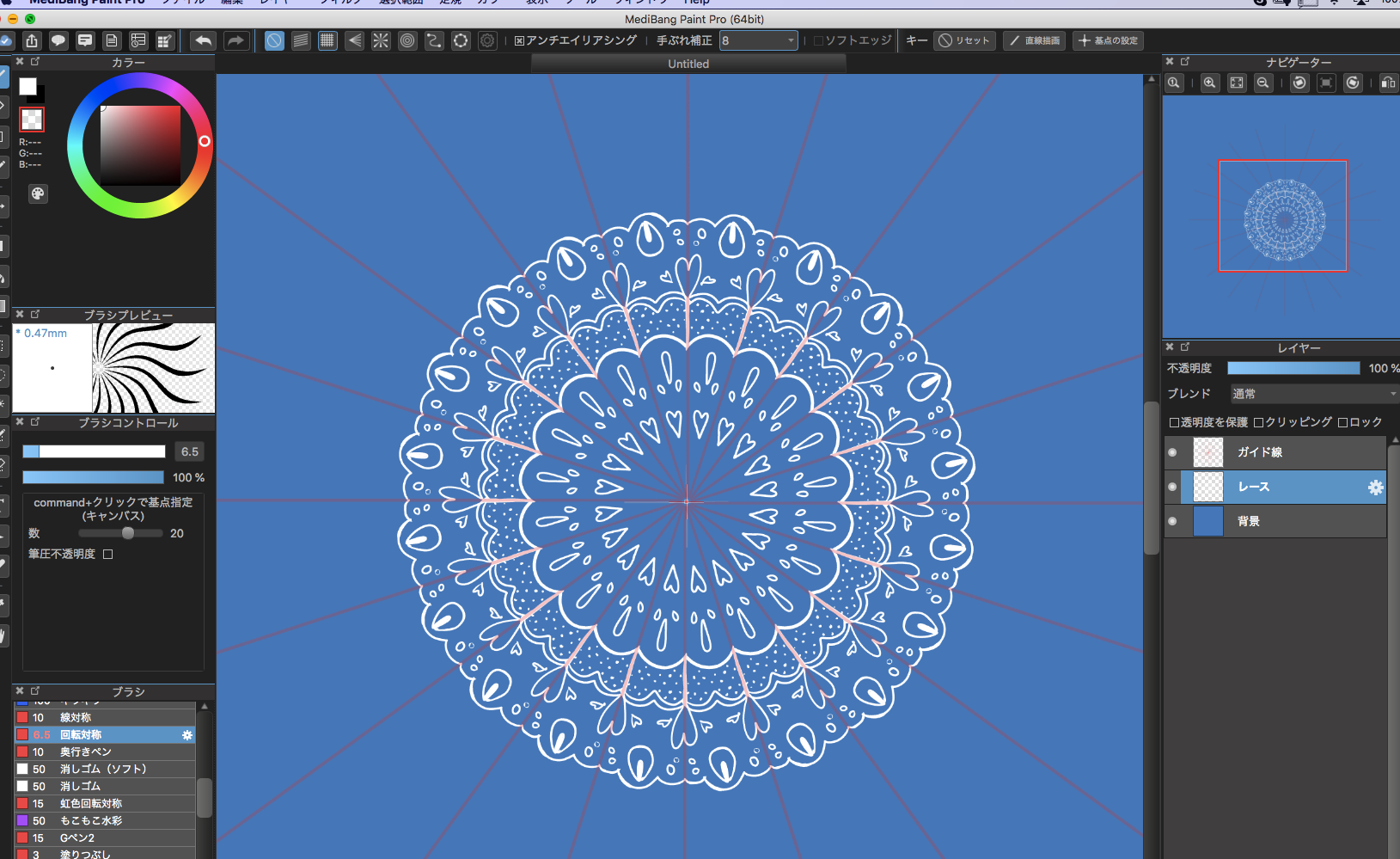The height and width of the screenshot is (859, 1400).
Task: Open 手ぶれ補正 value dropdown
Action: click(x=759, y=40)
